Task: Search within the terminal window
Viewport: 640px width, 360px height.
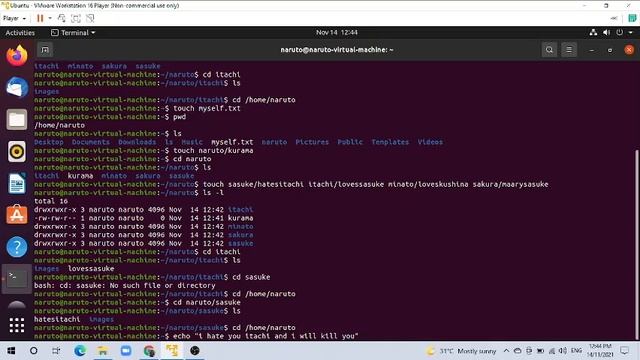Action: 549,50
